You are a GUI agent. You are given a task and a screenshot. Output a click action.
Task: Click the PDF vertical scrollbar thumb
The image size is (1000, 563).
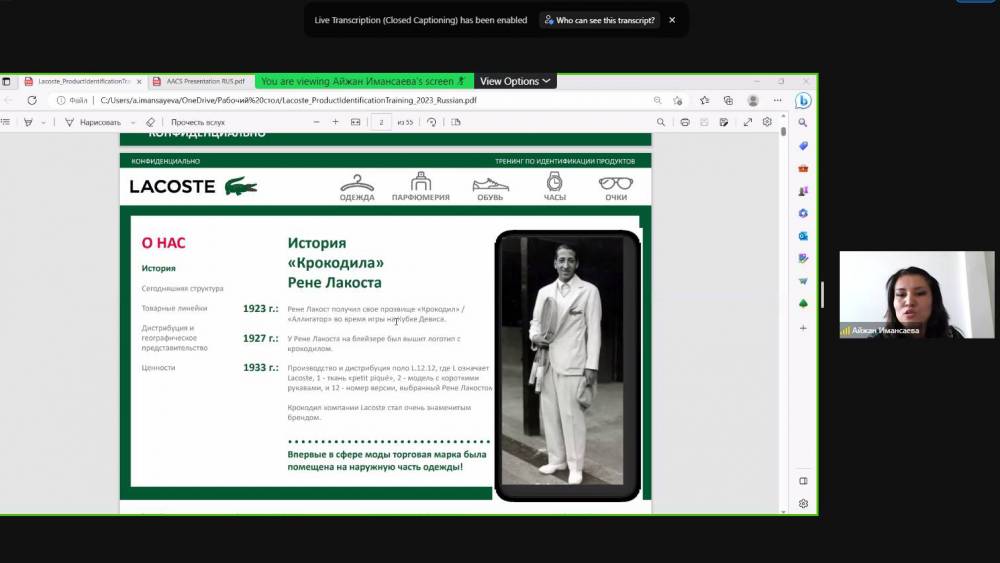783,131
